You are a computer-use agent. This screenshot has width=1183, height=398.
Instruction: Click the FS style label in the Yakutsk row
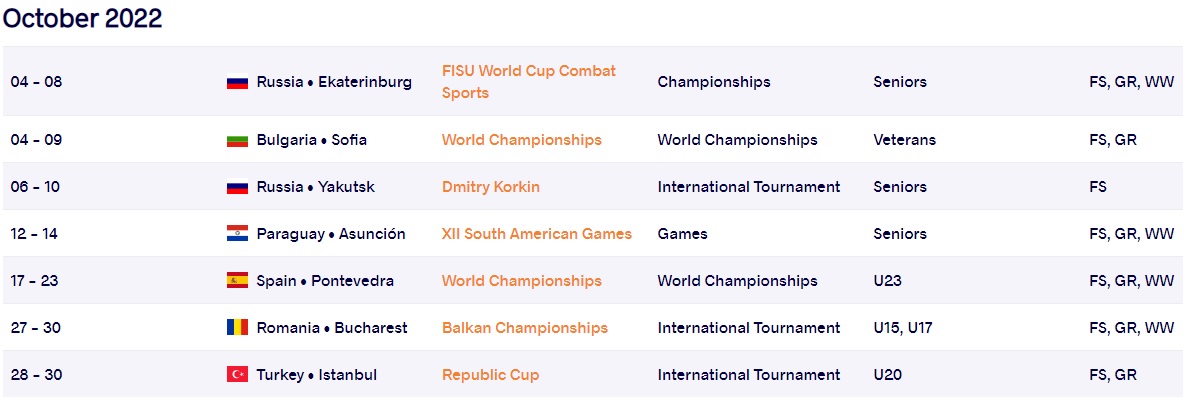click(x=1098, y=187)
